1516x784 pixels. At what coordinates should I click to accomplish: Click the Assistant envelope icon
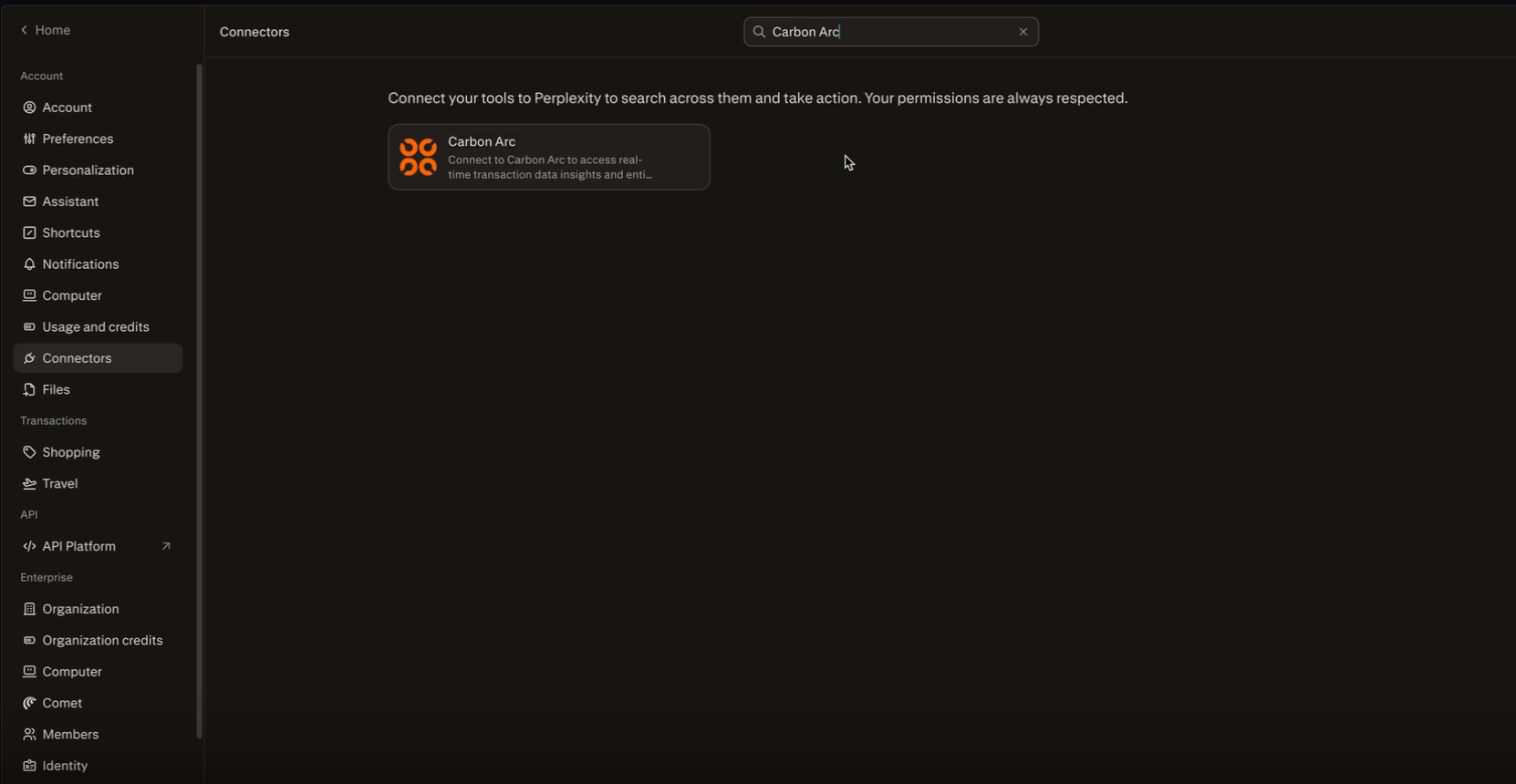[x=29, y=201]
